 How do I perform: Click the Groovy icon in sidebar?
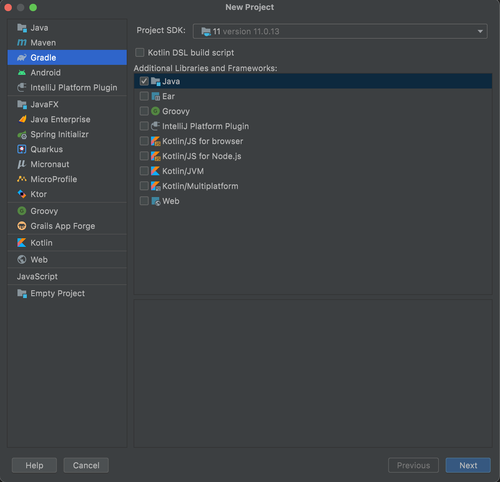22,211
